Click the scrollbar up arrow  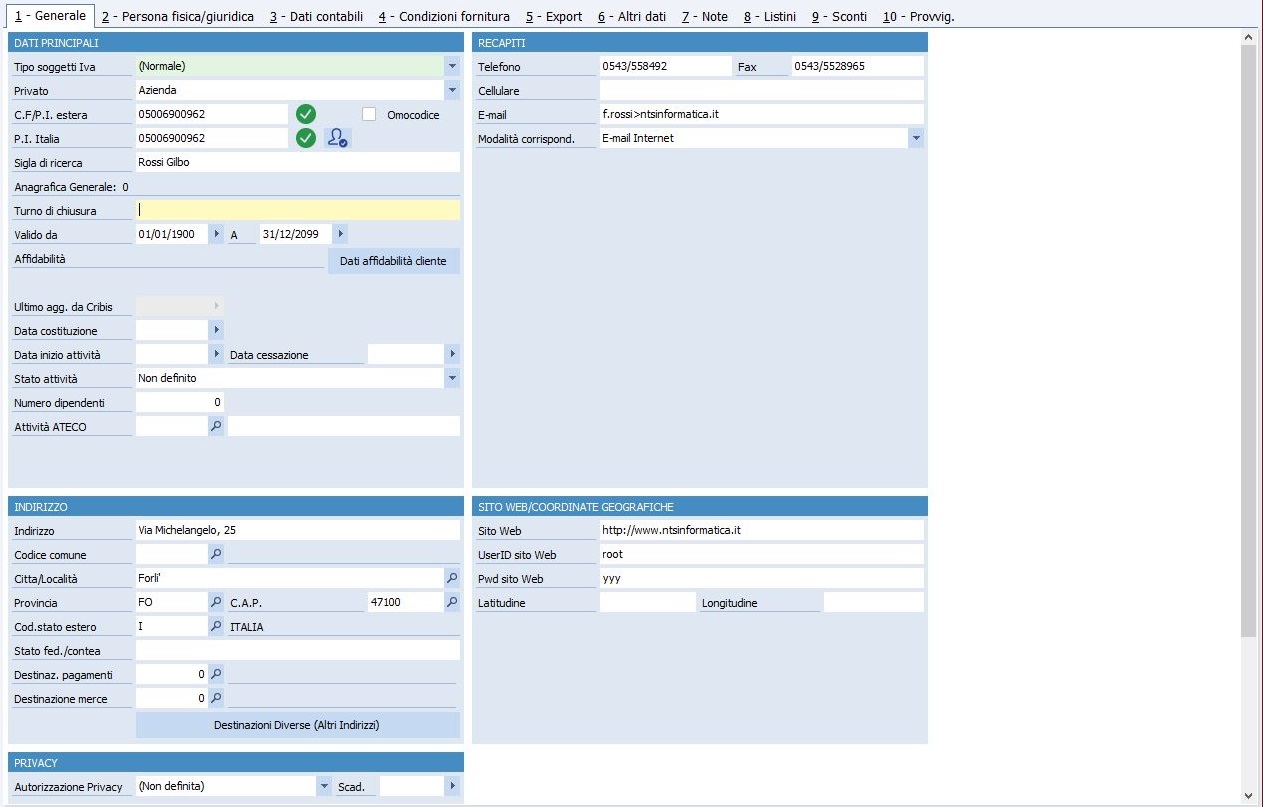pos(1248,37)
